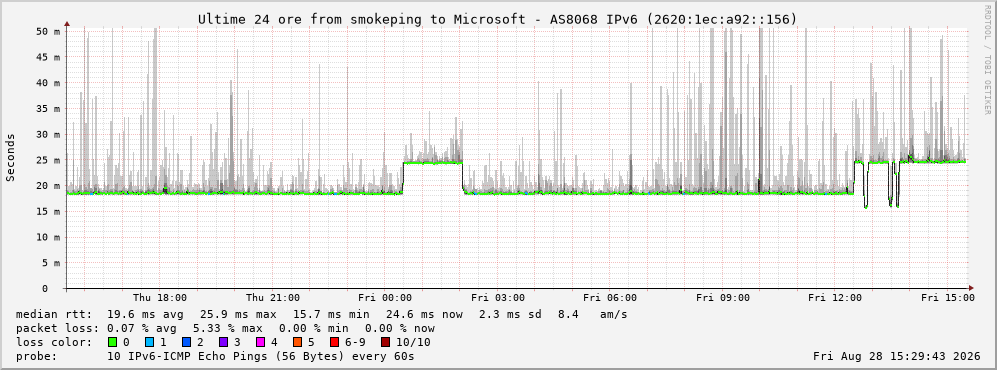Click the Fri 06:00 time axis label
The image size is (997, 370).
610,298
